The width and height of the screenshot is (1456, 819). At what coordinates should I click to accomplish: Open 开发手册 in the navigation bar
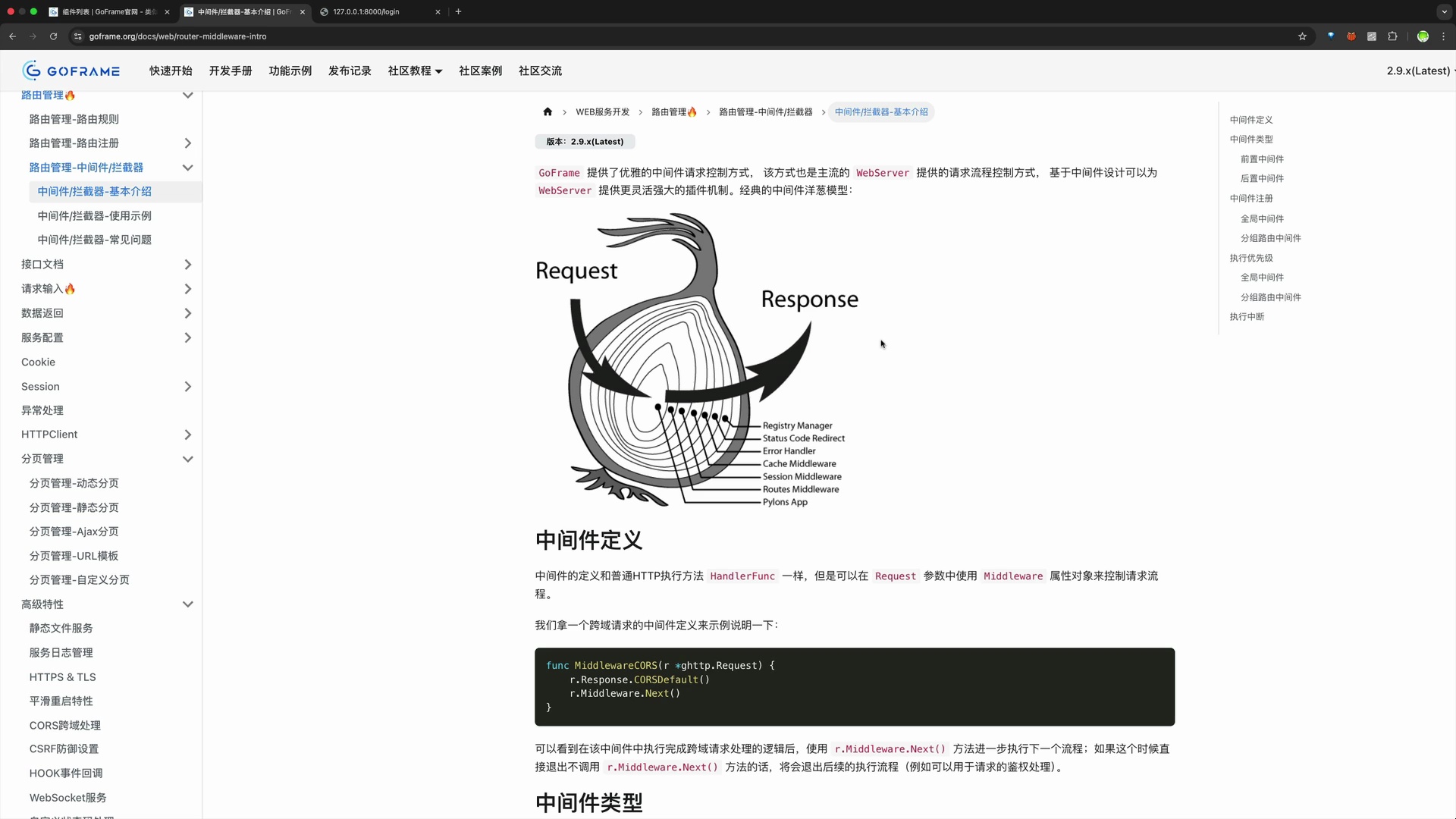(231, 71)
